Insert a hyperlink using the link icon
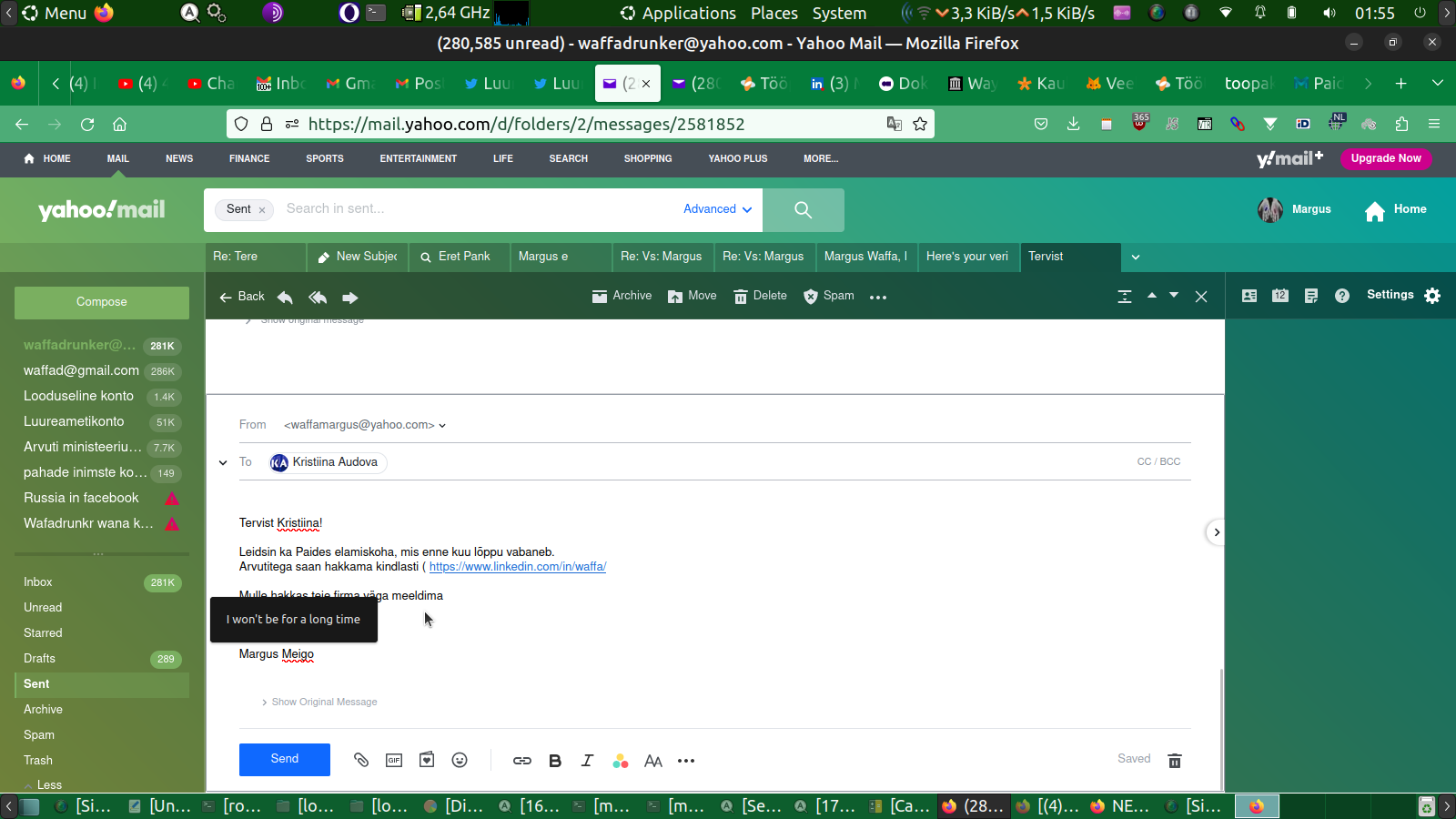This screenshot has width=1456, height=819. [522, 761]
